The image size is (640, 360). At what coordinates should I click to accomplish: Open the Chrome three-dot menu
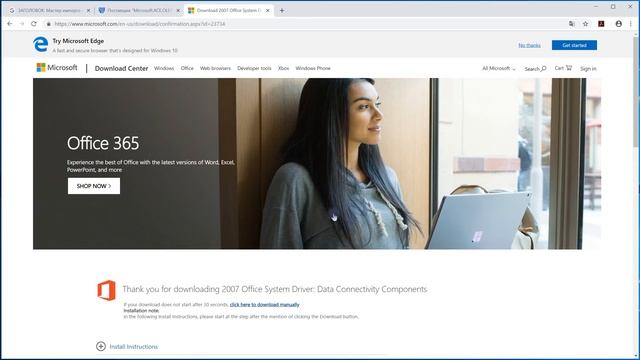click(x=631, y=24)
